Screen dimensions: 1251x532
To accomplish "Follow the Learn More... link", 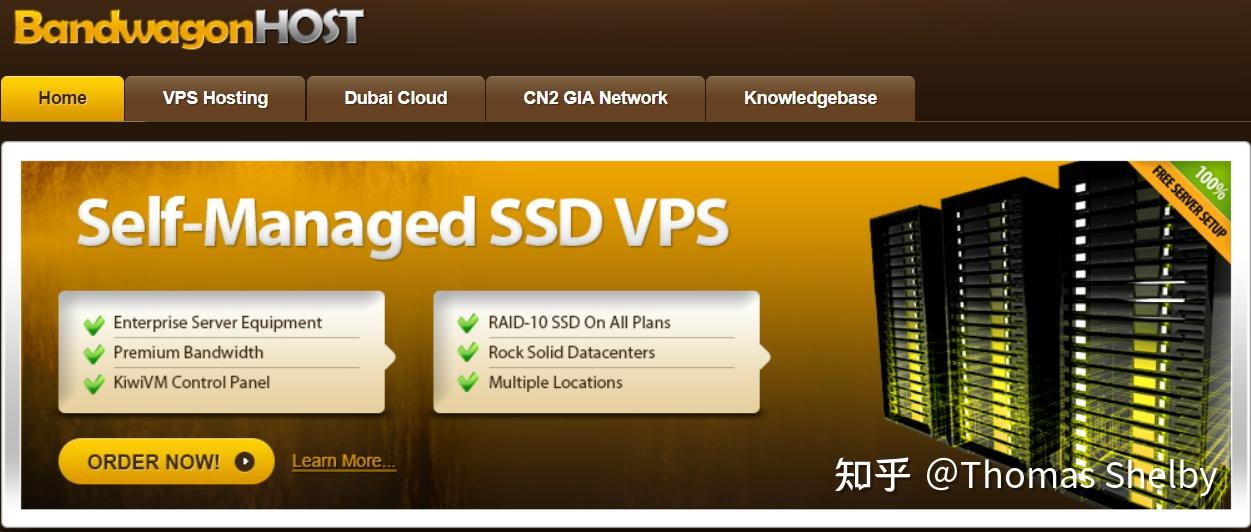I will pyautogui.click(x=344, y=461).
